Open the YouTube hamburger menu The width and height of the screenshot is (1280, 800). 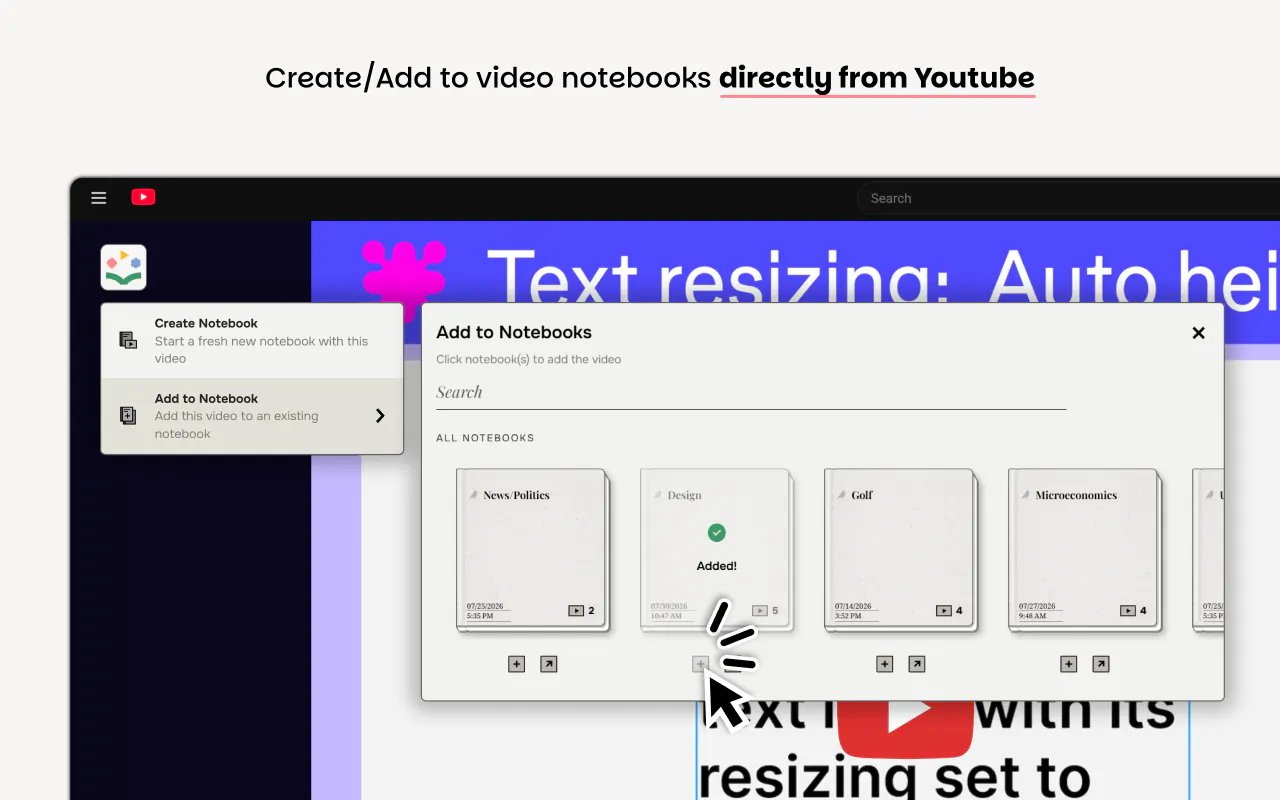click(x=99, y=198)
